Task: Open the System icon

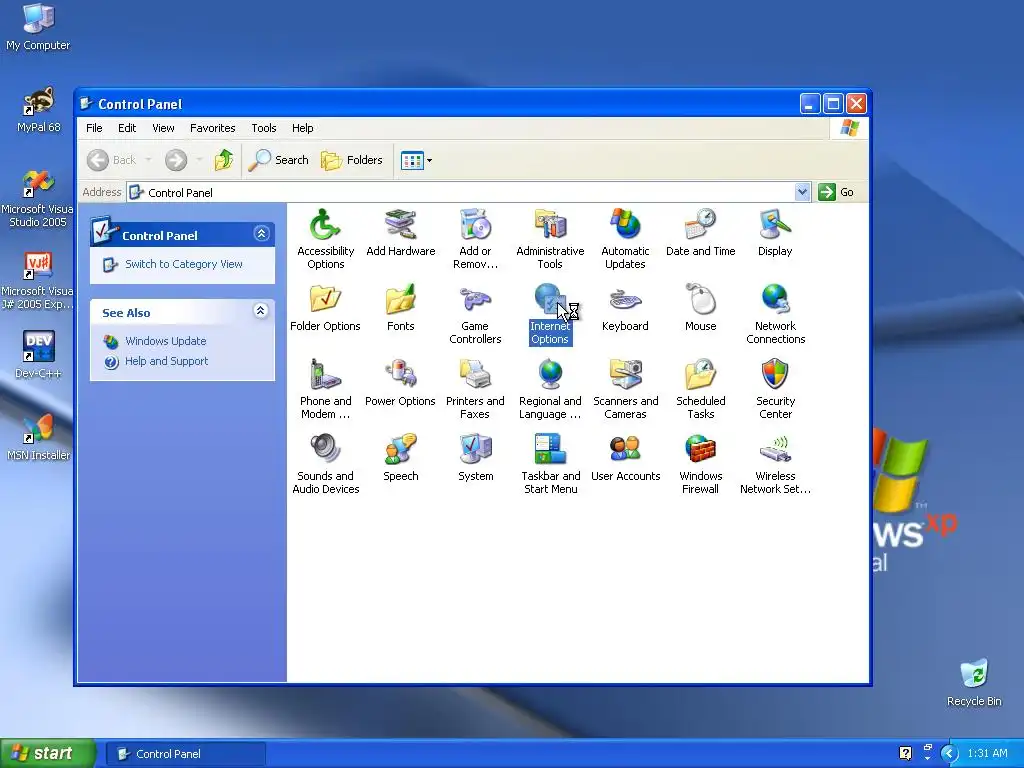Action: point(475,451)
